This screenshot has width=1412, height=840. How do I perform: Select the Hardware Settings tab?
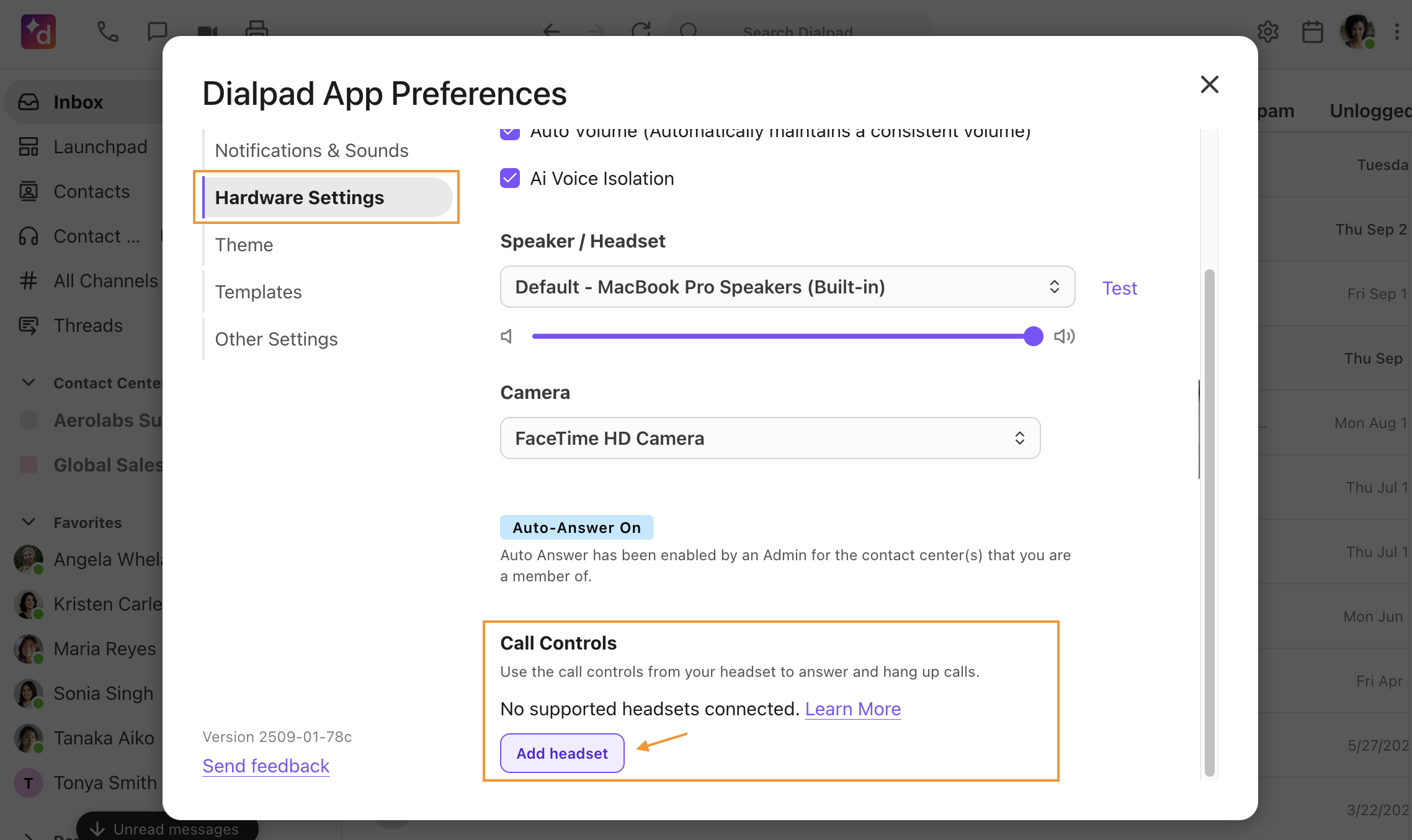[x=328, y=197]
